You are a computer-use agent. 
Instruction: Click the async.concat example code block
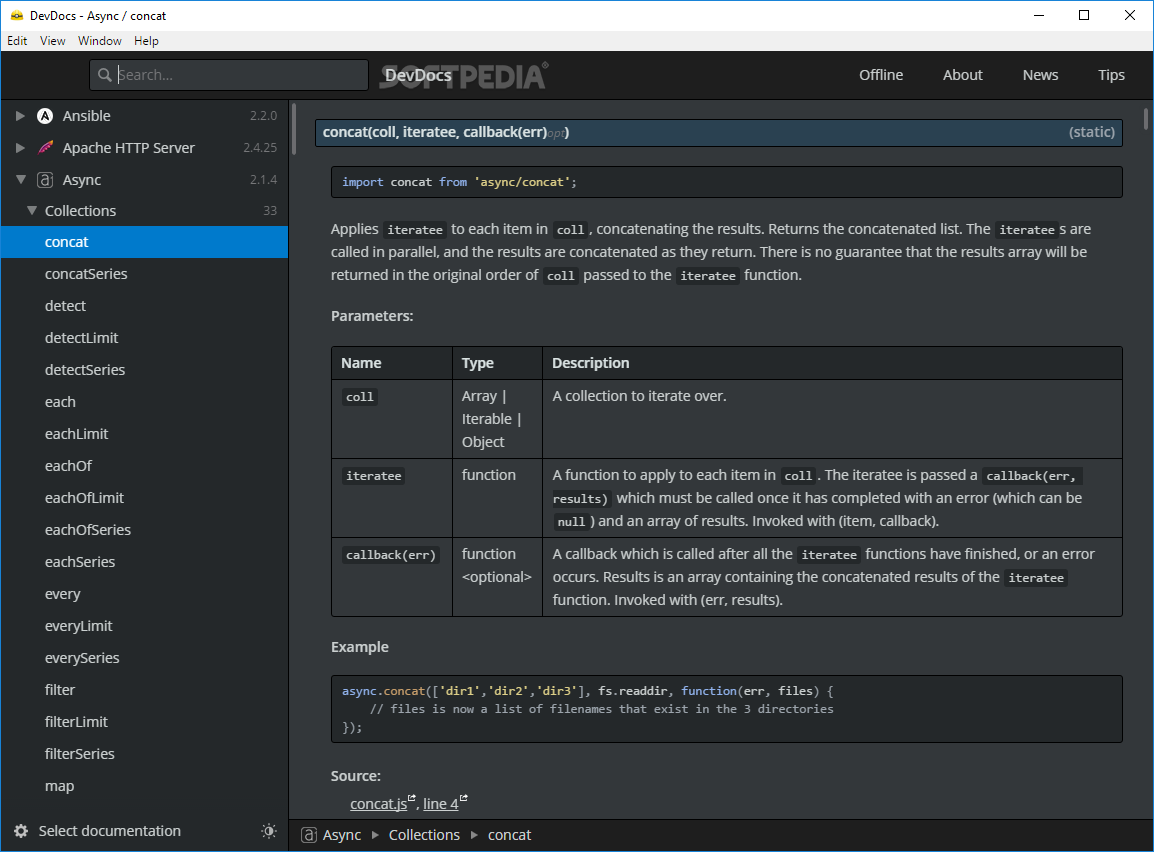(726, 709)
